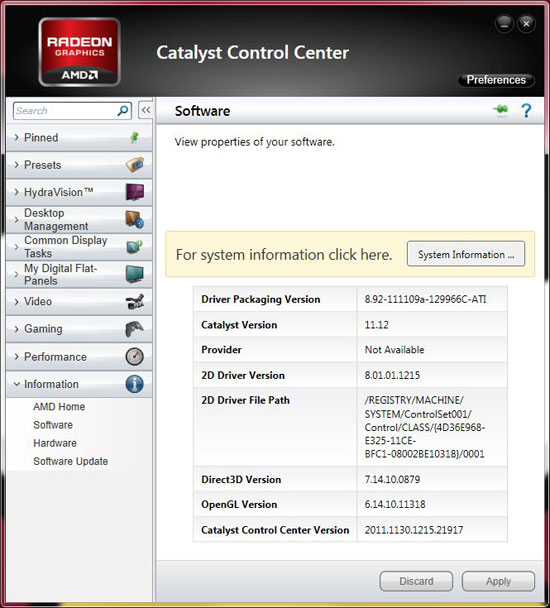The image size is (550, 608).
Task: Open the Hardware information page
Action: coord(55,443)
